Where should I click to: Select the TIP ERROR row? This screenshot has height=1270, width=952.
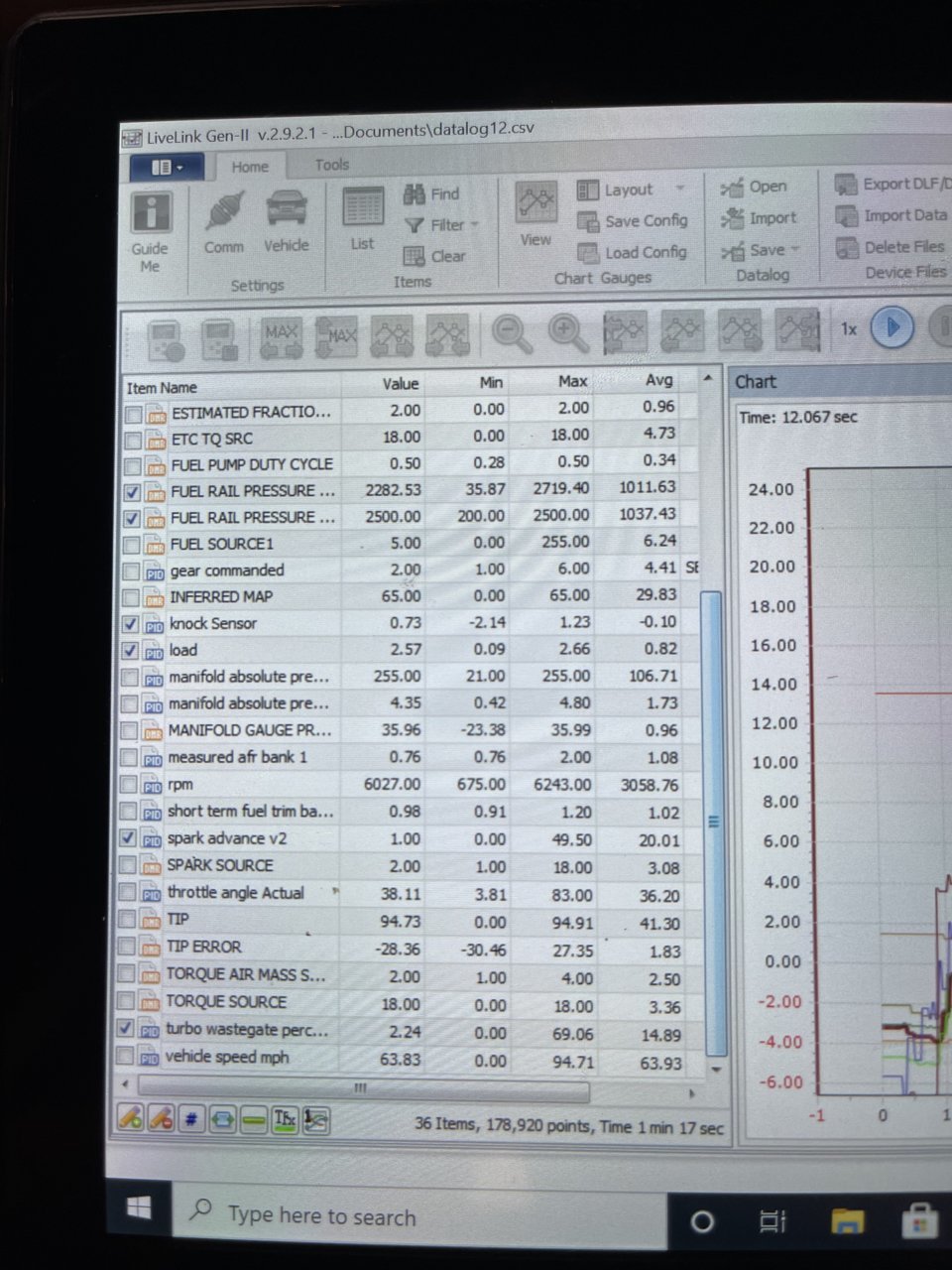coord(409,949)
